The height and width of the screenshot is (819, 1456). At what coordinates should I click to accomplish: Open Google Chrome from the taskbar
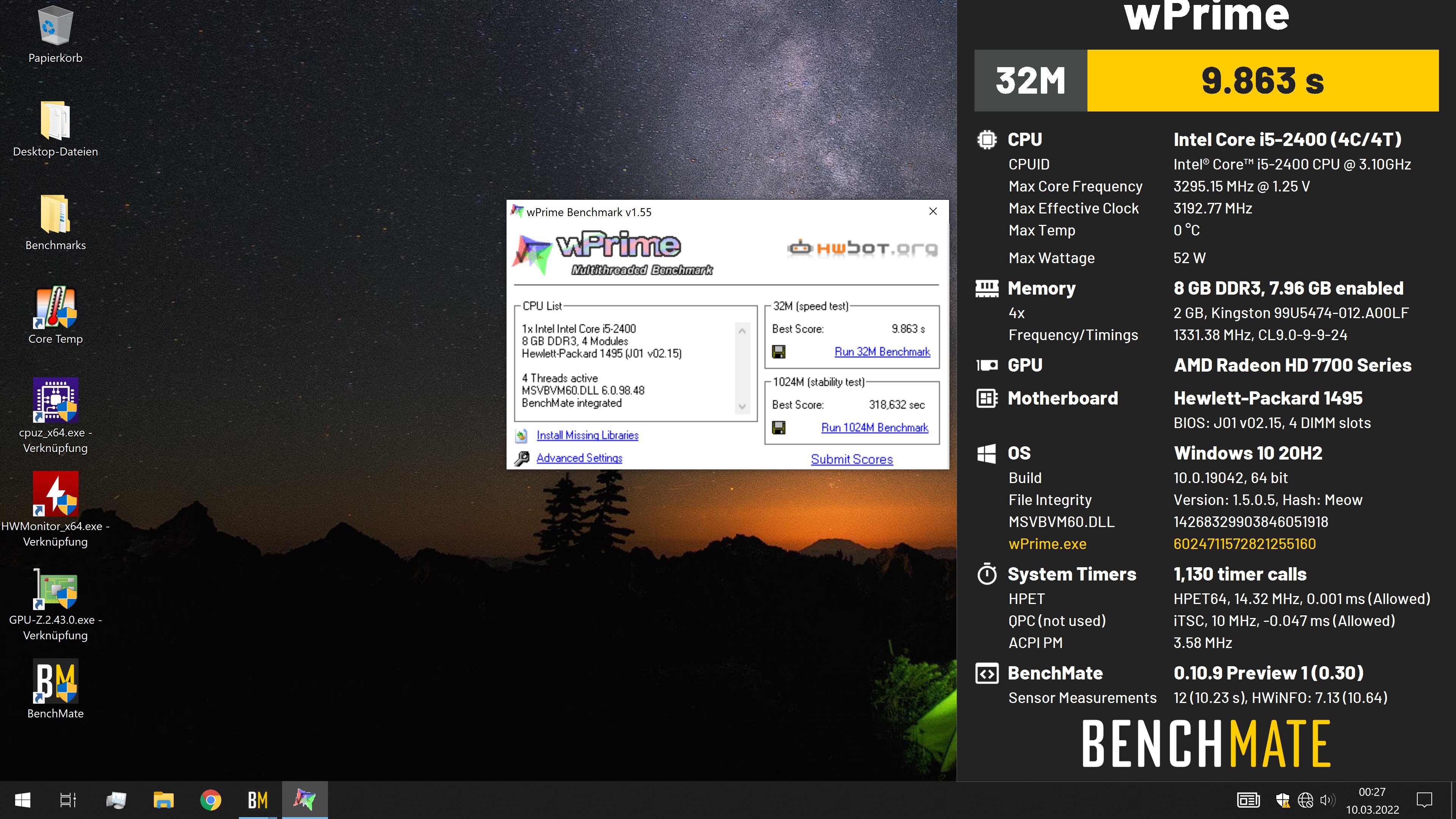(211, 800)
